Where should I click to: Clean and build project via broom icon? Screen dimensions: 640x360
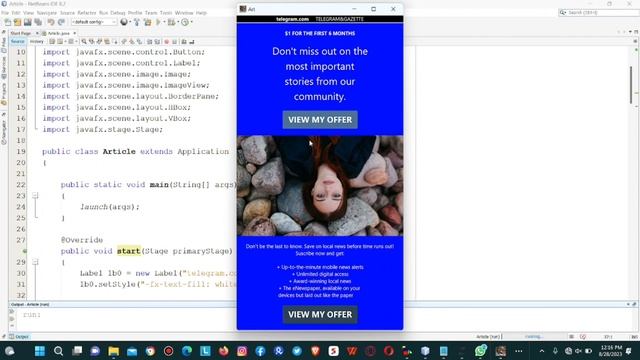pos(147,22)
